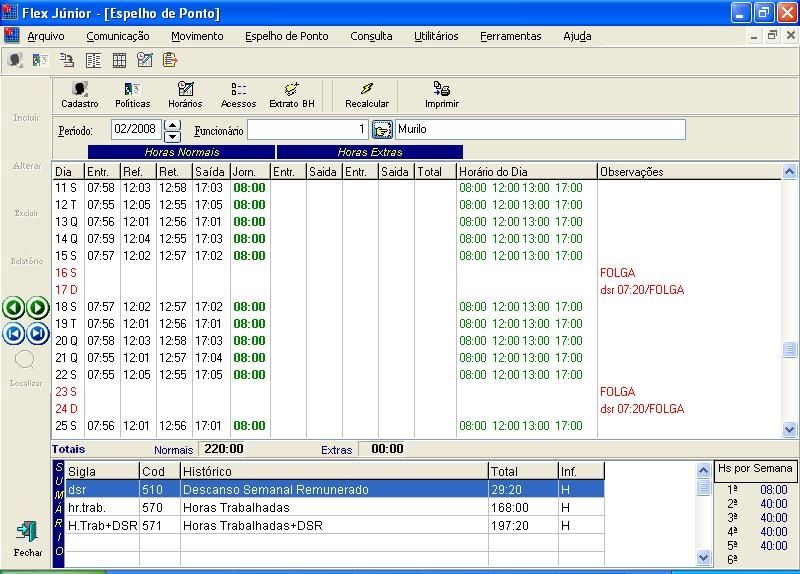
Task: Go to previous record green arrow
Action: [x=14, y=308]
